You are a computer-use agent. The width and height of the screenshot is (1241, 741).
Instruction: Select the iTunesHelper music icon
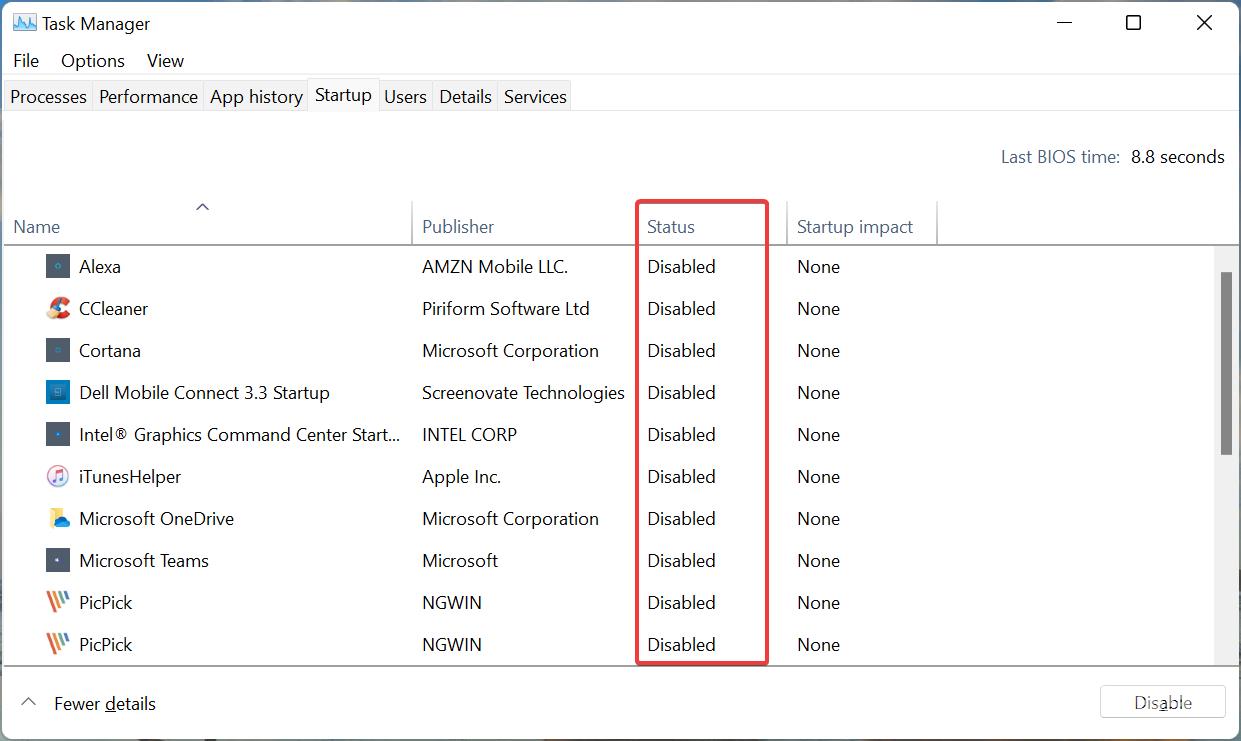tap(58, 477)
